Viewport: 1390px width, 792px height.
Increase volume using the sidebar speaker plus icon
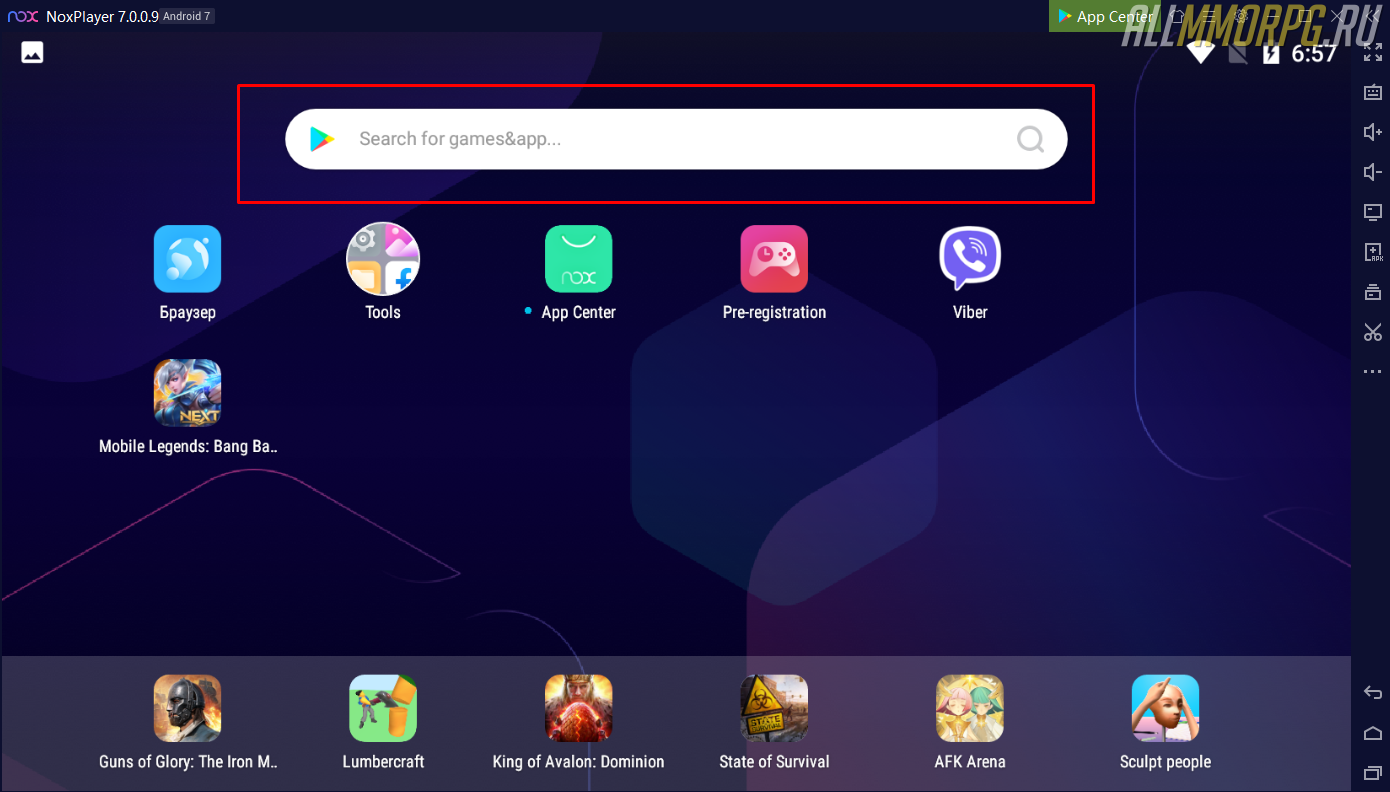click(x=1373, y=132)
